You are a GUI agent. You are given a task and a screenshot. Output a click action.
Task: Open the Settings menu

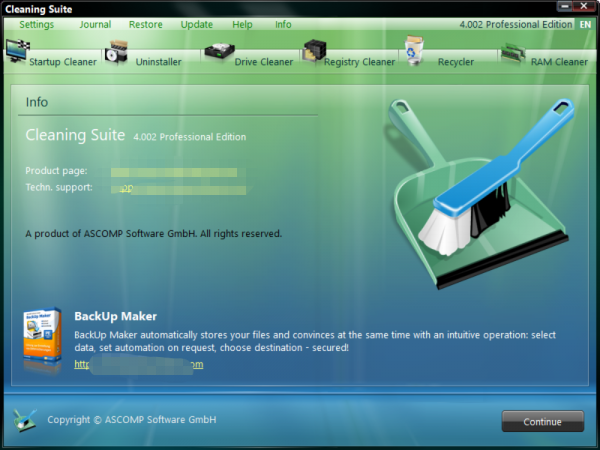tap(37, 24)
